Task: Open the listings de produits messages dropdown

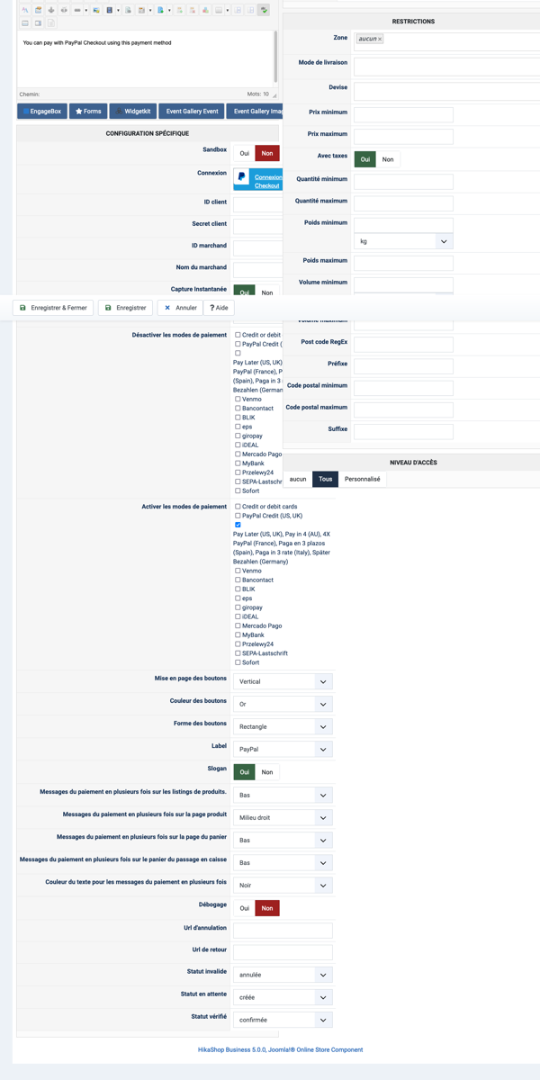Action: (282, 795)
